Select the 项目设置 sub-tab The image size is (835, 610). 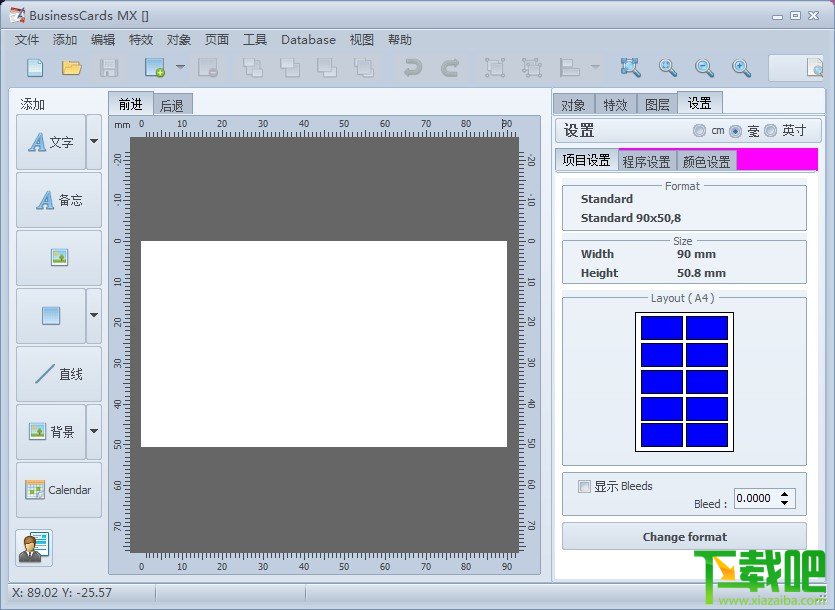pyautogui.click(x=586, y=160)
